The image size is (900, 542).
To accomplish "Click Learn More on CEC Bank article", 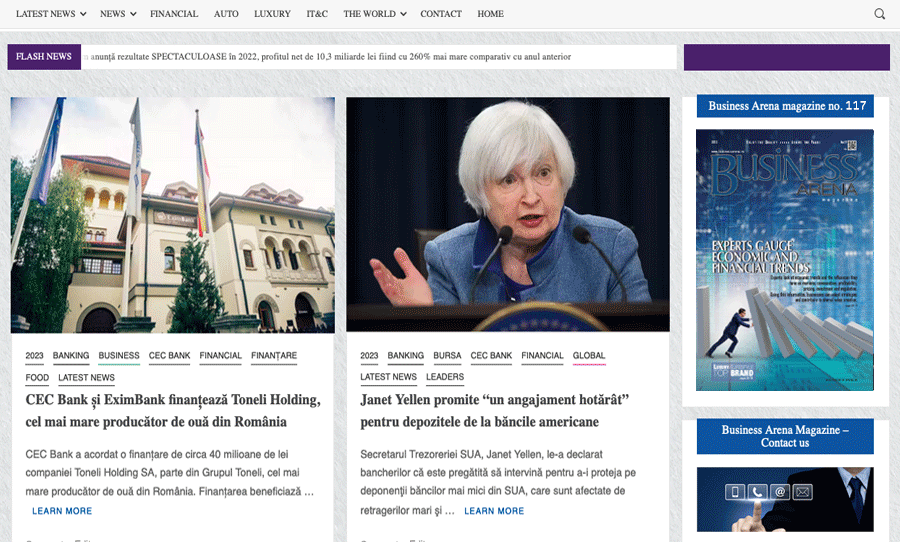I will pos(62,511).
